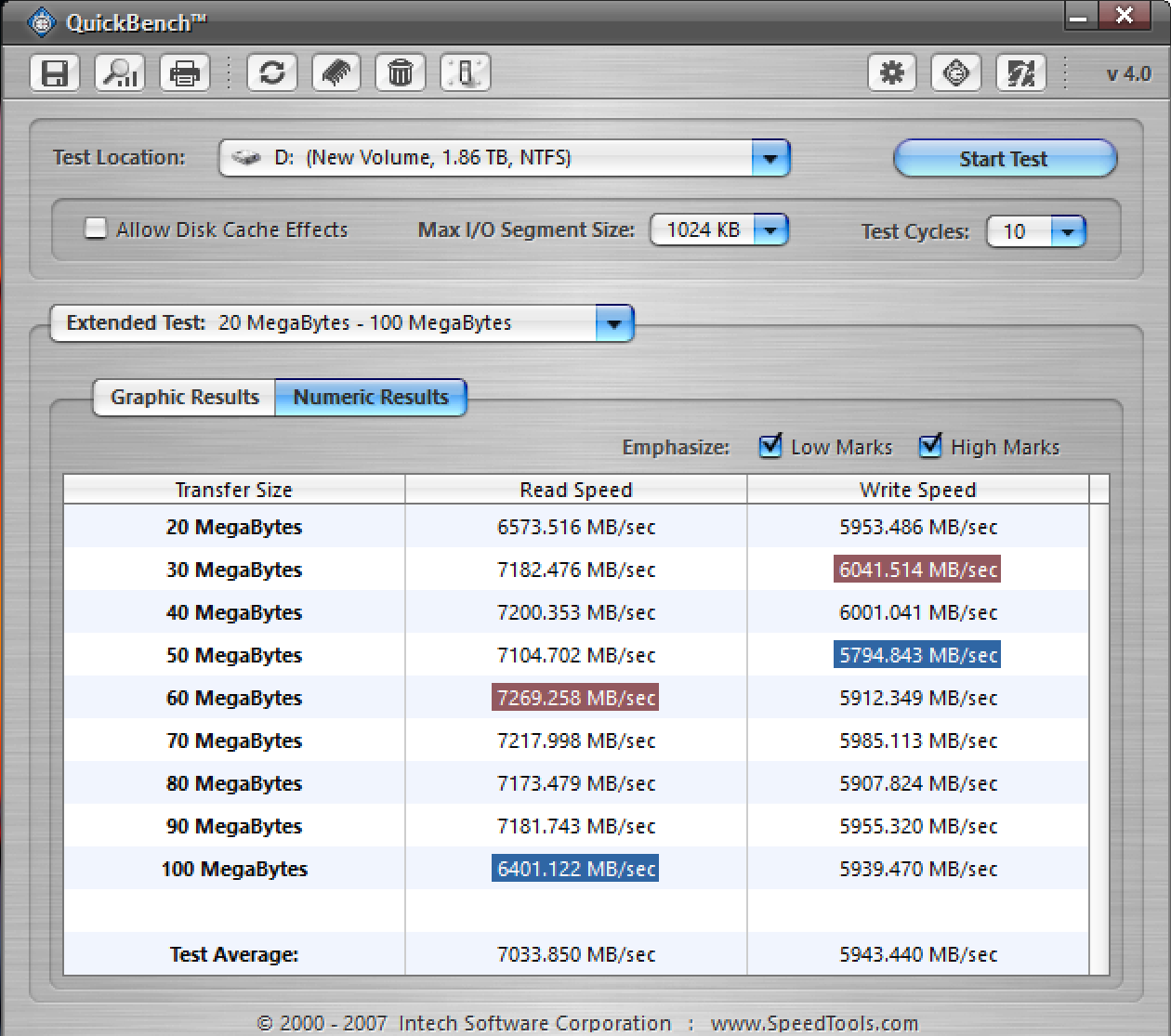Image resolution: width=1171 pixels, height=1036 pixels.
Task: Toggle the High Marks checkbox
Action: (x=930, y=447)
